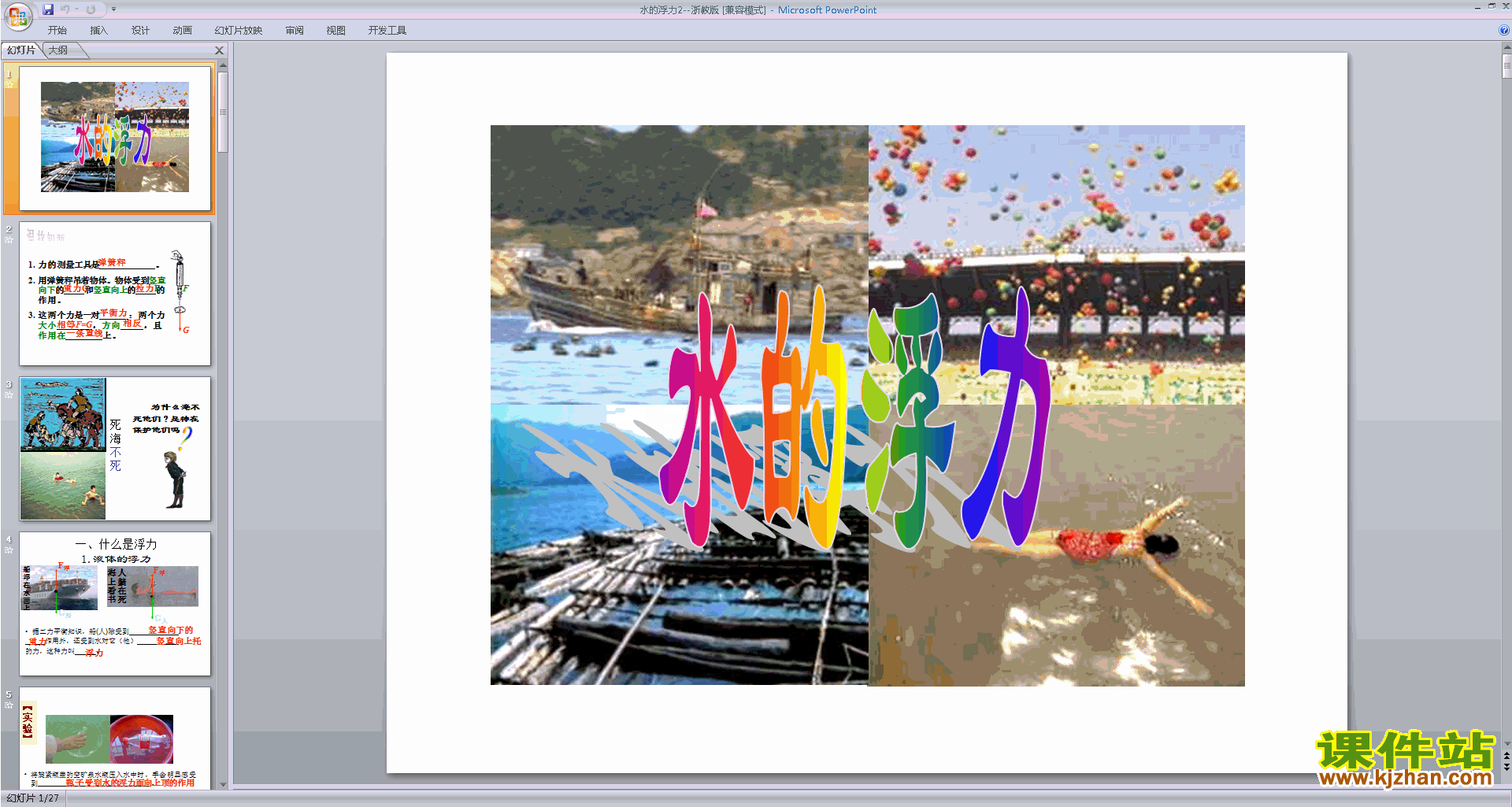This screenshot has width=1512, height=807.
Task: Click the Redo icon in quick access toolbar
Action: pyautogui.click(x=91, y=9)
